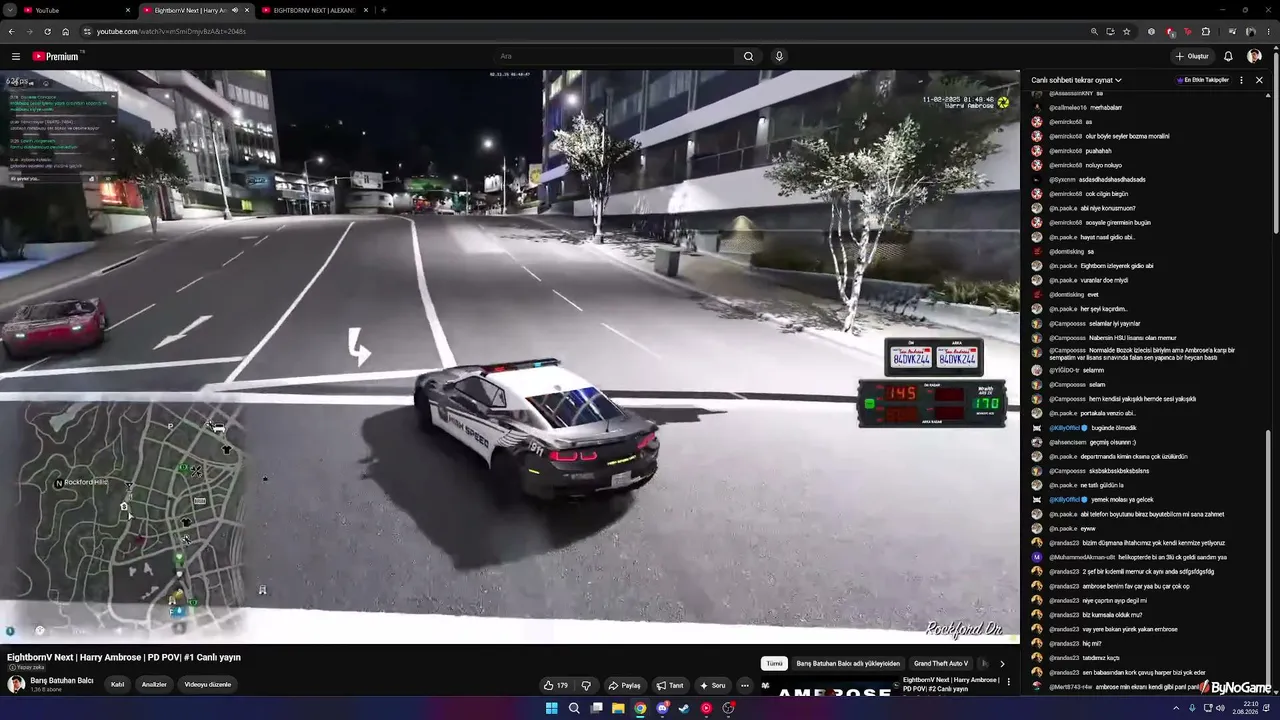The width and height of the screenshot is (1280, 720).
Task: Reload the YouTube page
Action: pos(47,31)
